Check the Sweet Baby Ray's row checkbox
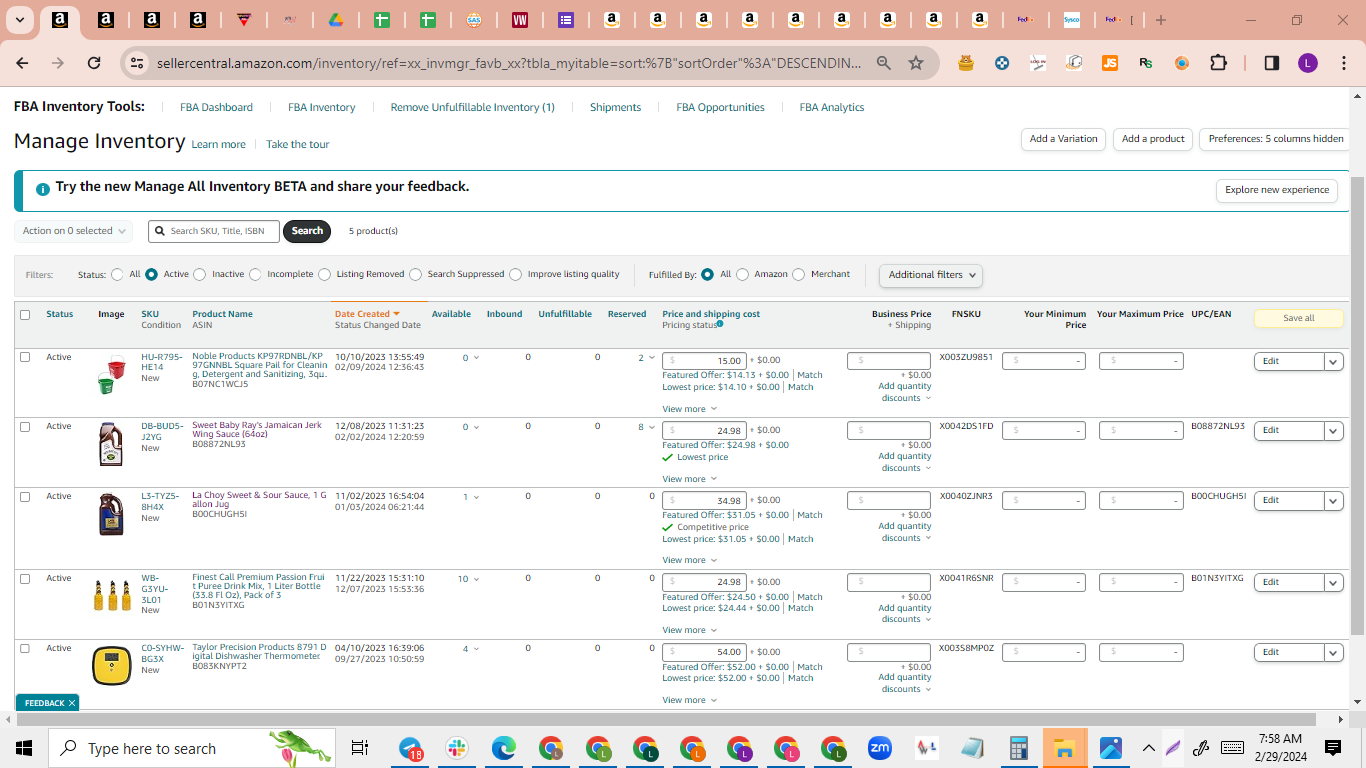This screenshot has height=768, width=1366. point(25,427)
